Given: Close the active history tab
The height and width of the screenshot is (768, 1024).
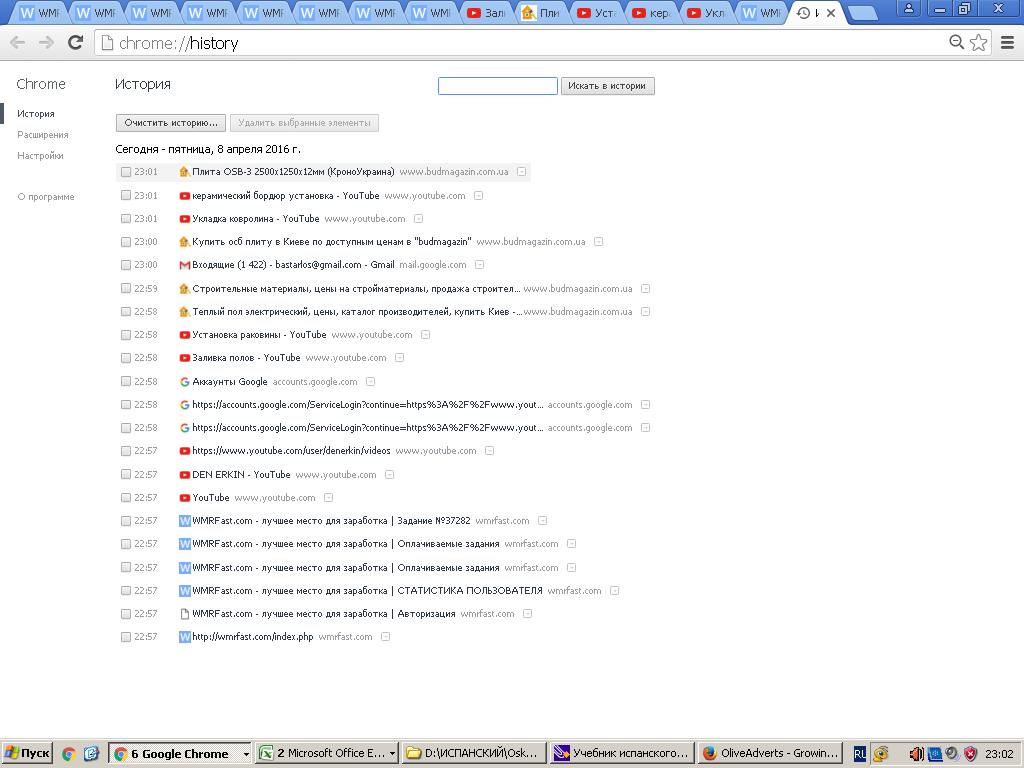Looking at the screenshot, I should 831,12.
